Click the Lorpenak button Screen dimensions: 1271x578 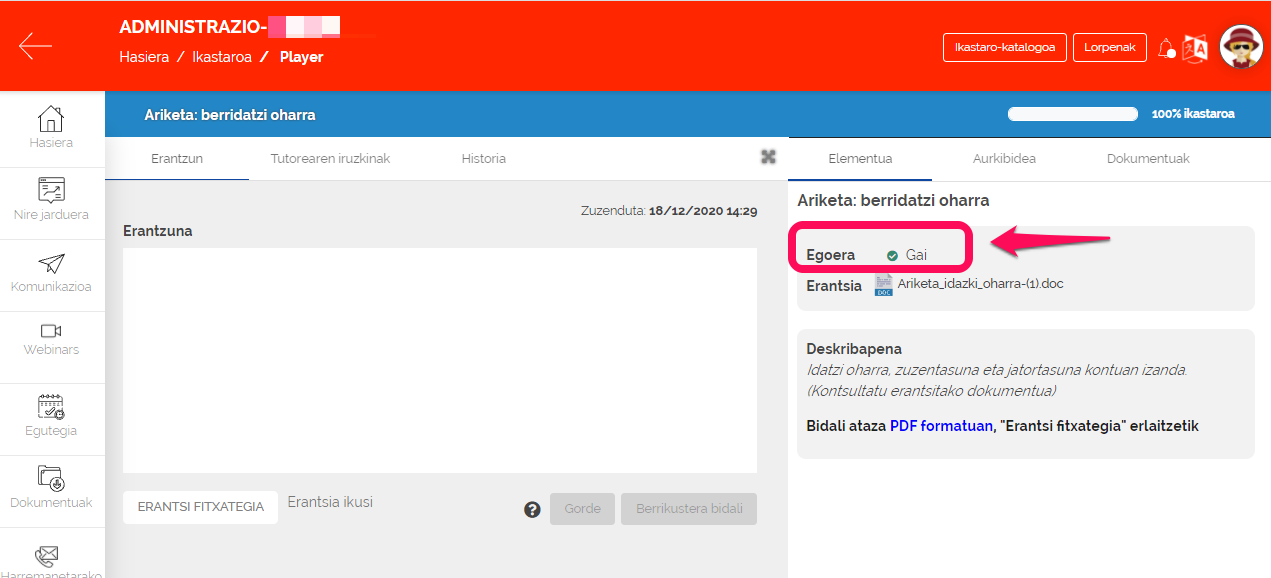(x=1109, y=47)
